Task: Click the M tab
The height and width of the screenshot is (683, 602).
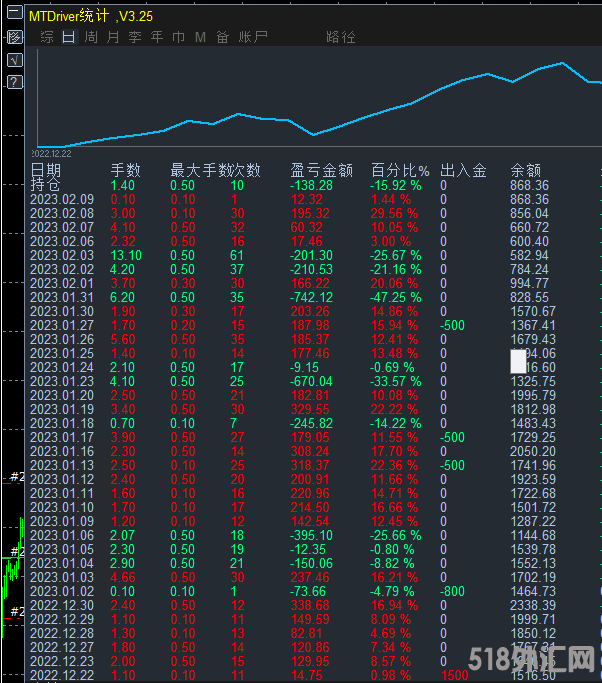Action: tap(200, 38)
